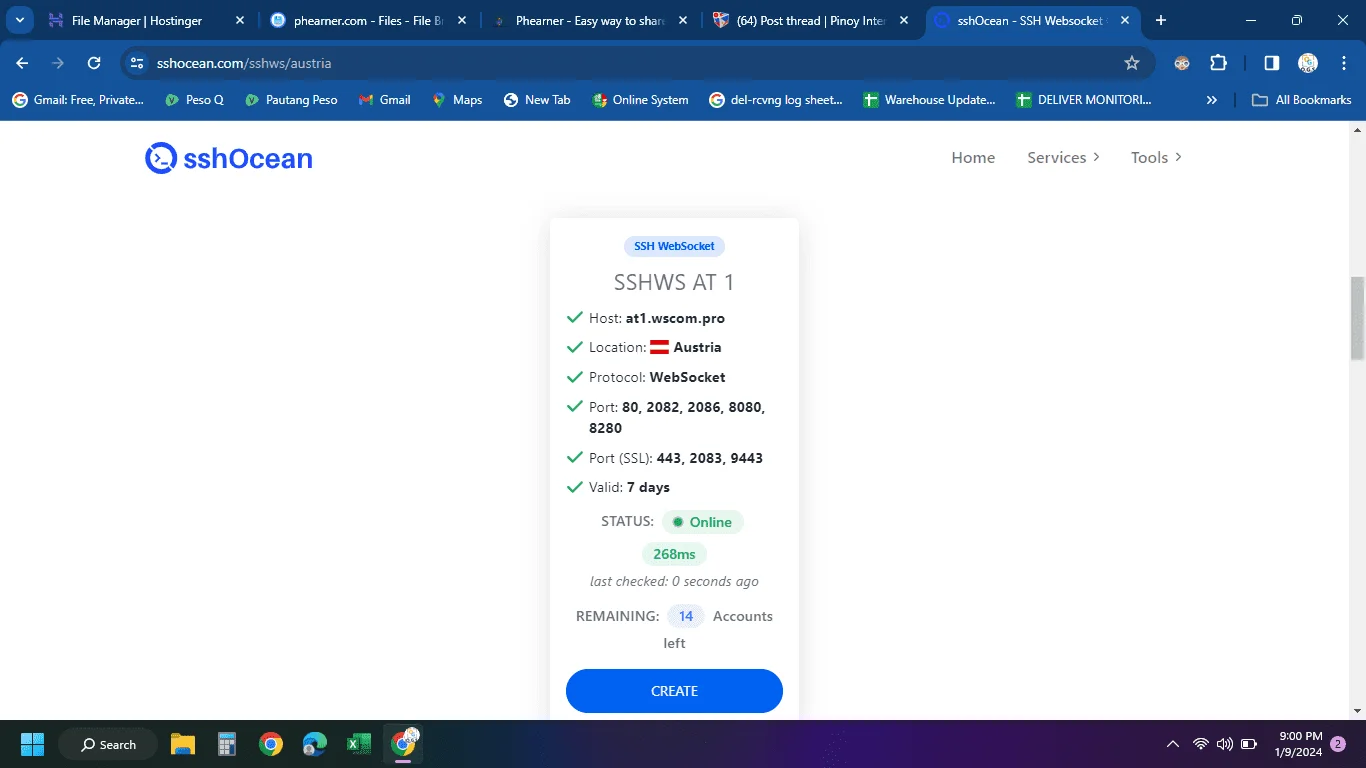Open site information icon in address bar

coord(137,63)
